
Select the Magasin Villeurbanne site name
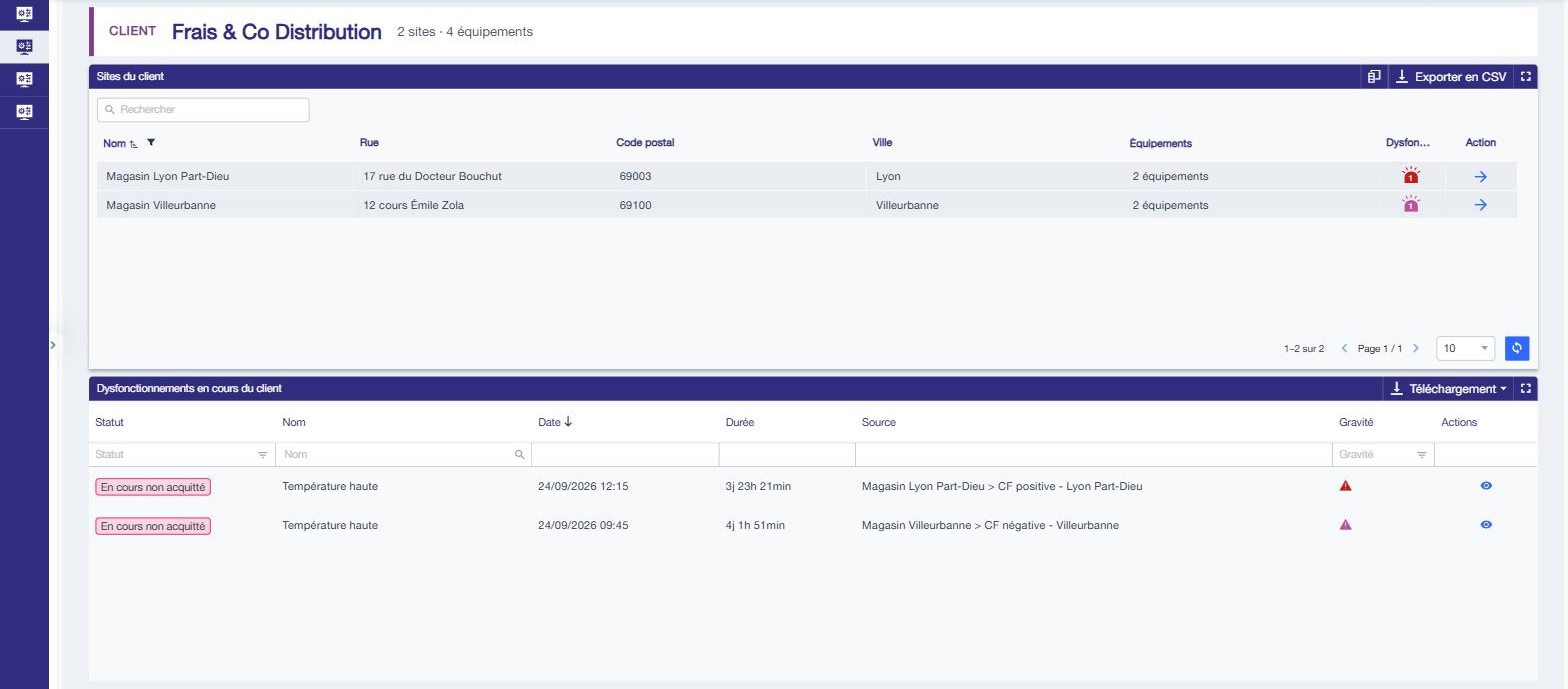click(161, 205)
